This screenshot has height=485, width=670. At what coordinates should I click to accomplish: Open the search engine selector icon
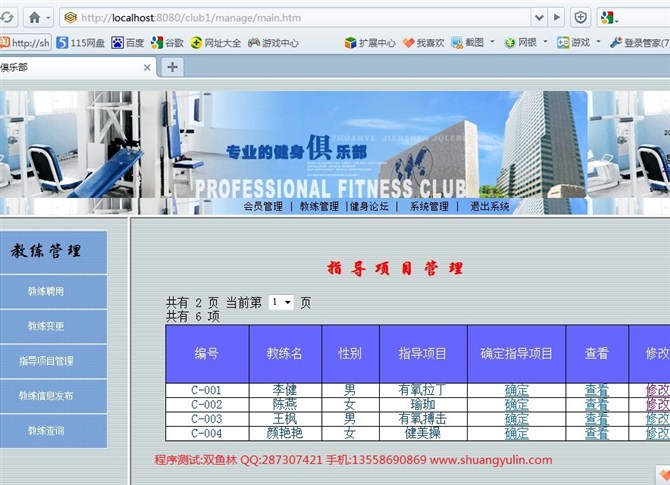pyautogui.click(x=609, y=18)
